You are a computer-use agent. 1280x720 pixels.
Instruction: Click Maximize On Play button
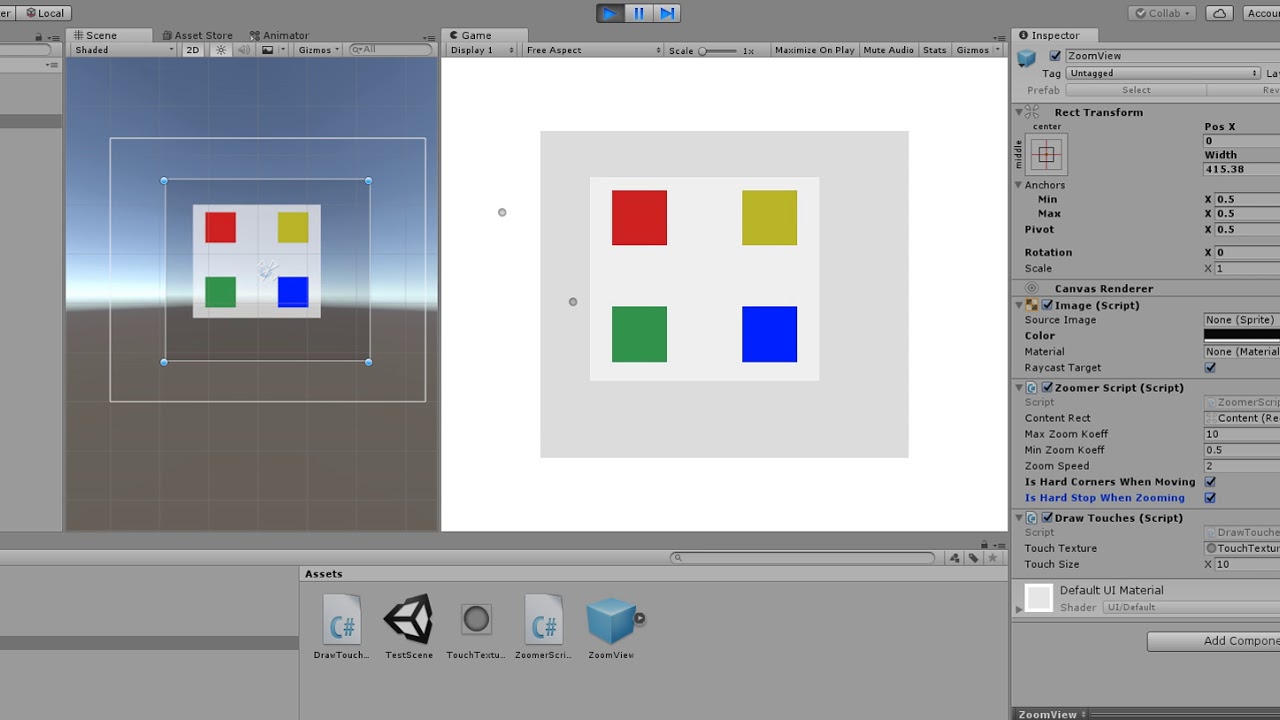(814, 50)
